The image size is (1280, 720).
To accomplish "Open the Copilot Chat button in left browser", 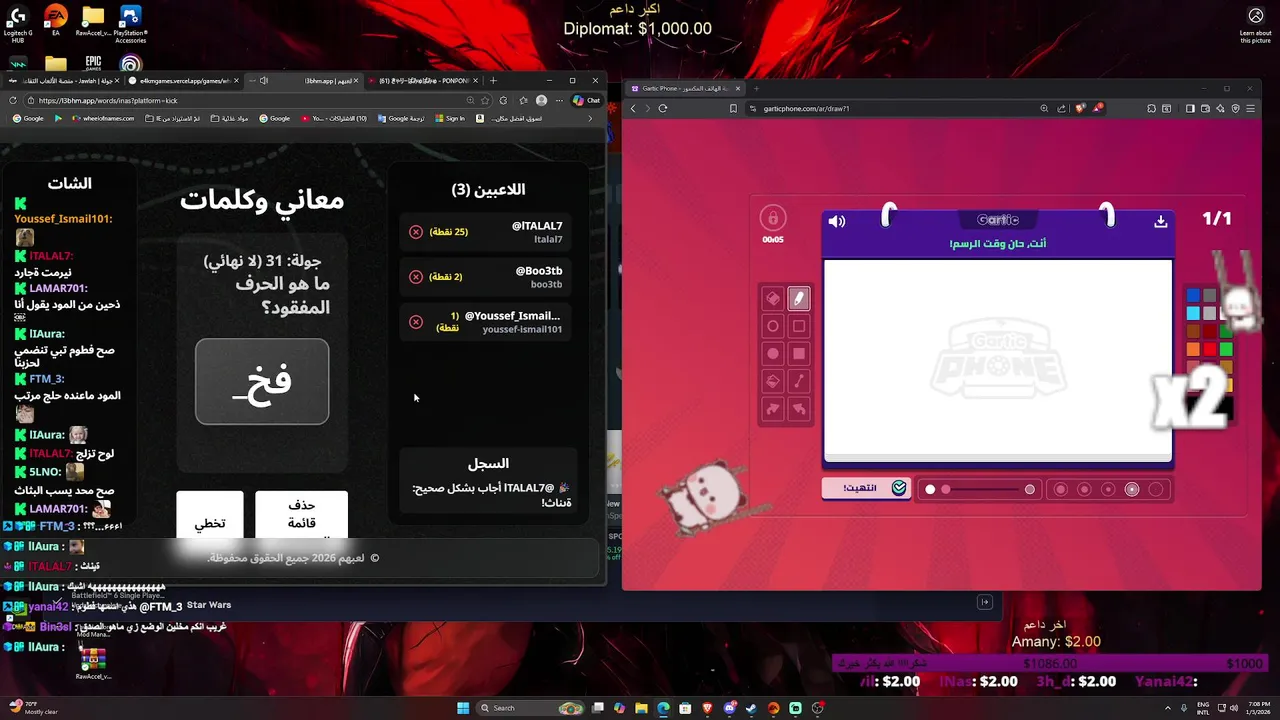I will (587, 100).
